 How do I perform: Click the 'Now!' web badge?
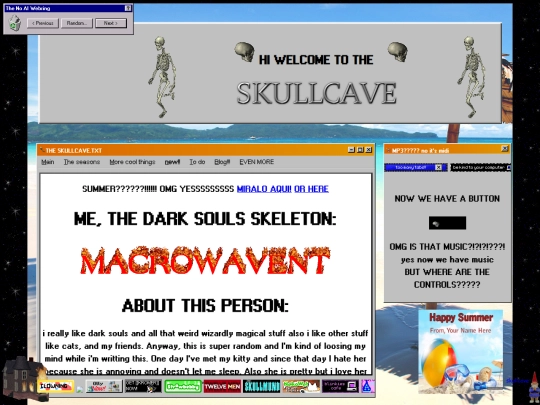(104, 386)
